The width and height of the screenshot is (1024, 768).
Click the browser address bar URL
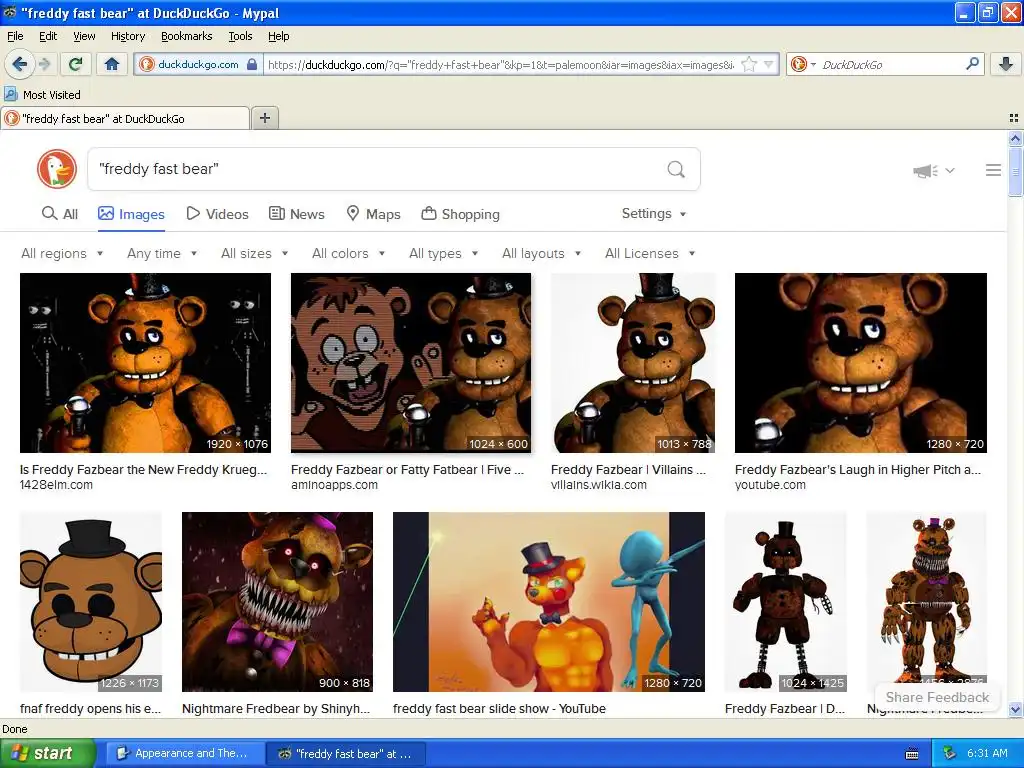(x=500, y=65)
